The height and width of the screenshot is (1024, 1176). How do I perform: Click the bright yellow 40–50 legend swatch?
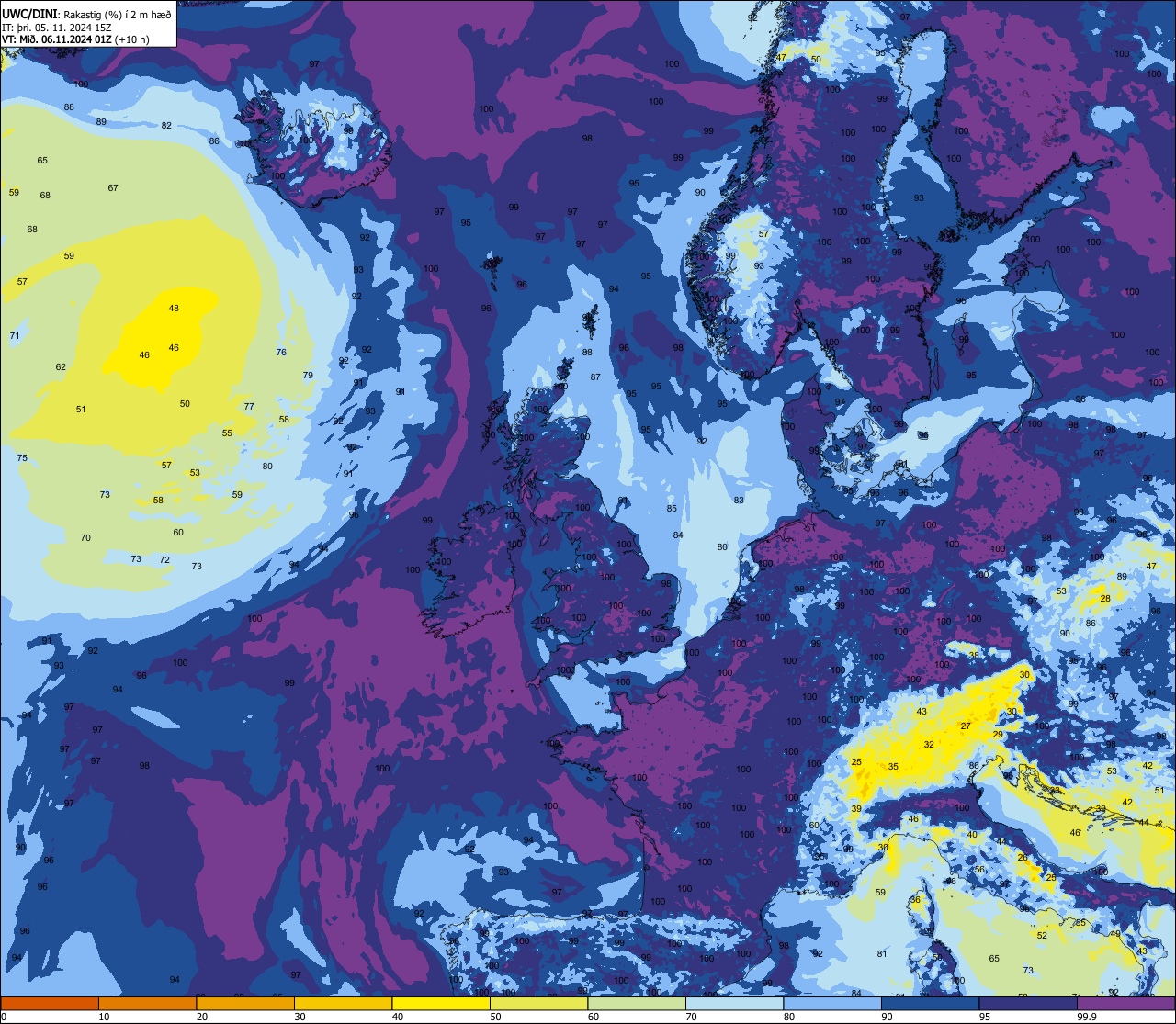tap(441, 1003)
